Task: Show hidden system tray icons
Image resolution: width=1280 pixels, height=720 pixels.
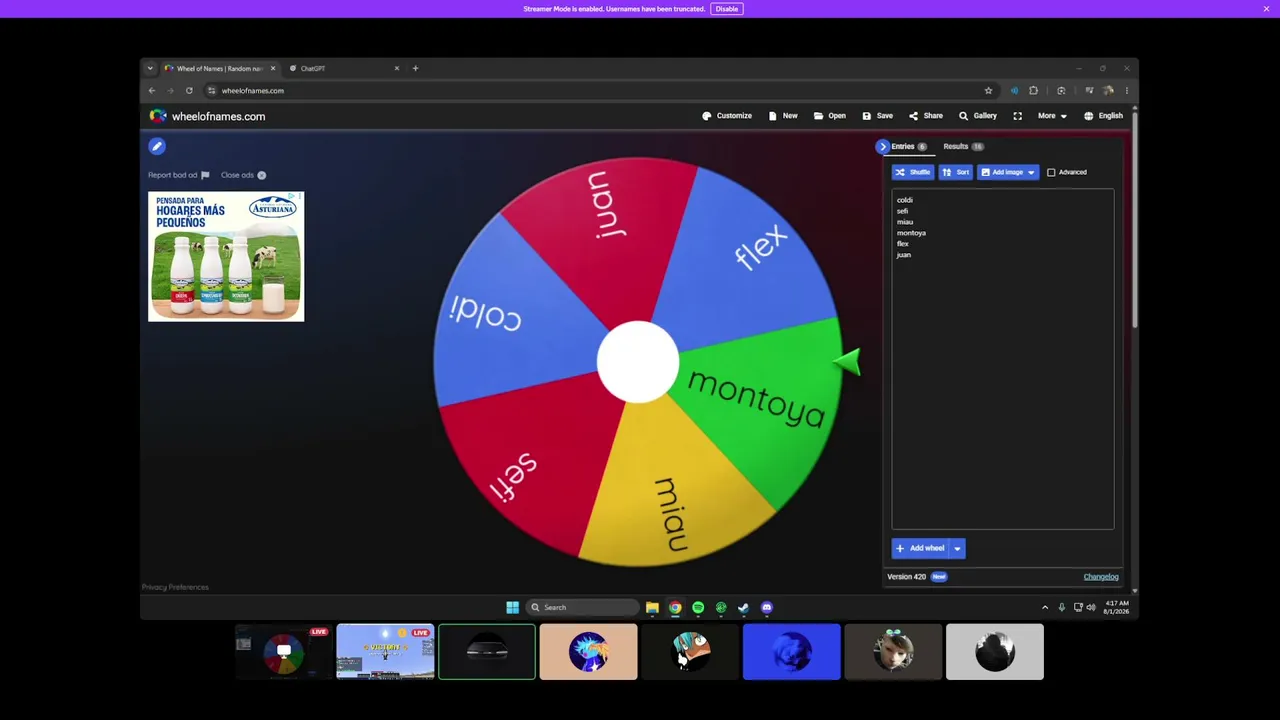Action: (1045, 607)
